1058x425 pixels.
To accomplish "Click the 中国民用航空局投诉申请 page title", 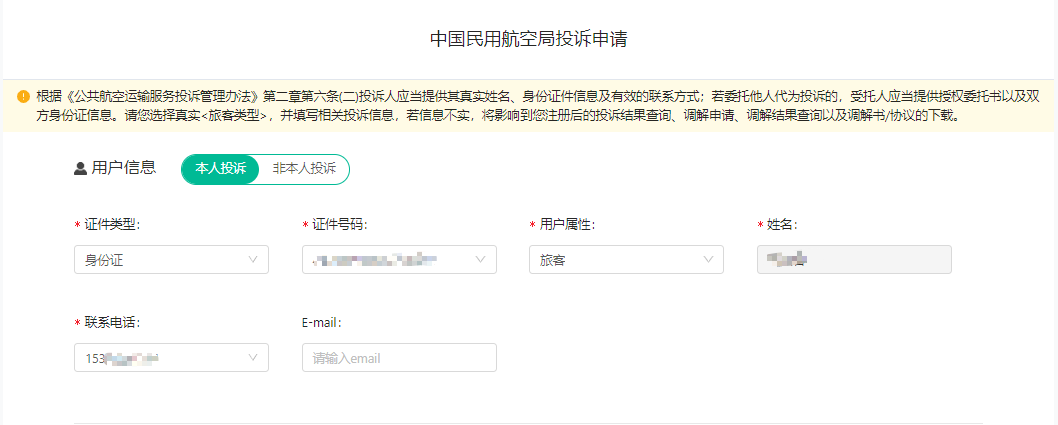I will (529, 39).
